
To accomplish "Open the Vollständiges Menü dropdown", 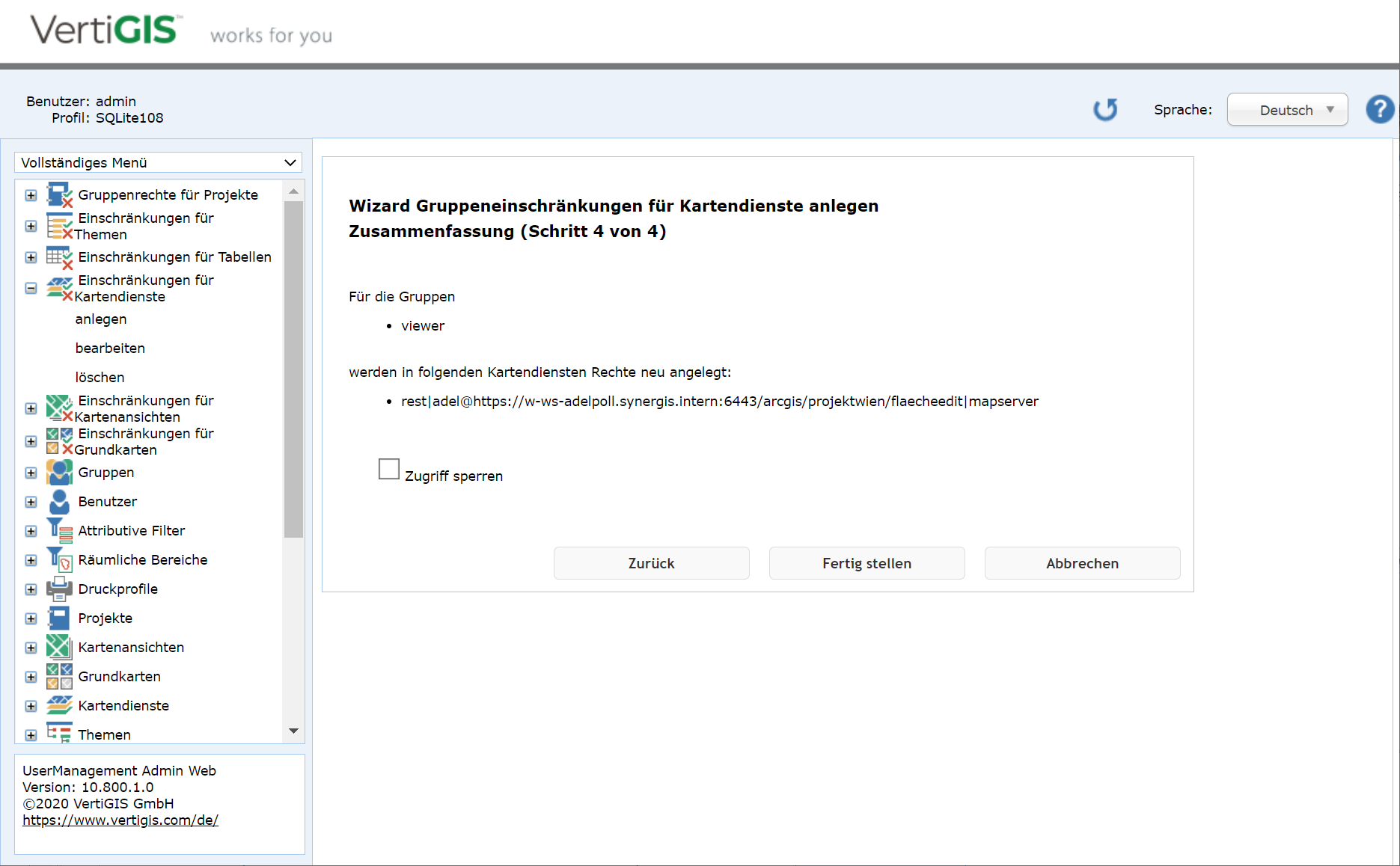I will pos(158,162).
